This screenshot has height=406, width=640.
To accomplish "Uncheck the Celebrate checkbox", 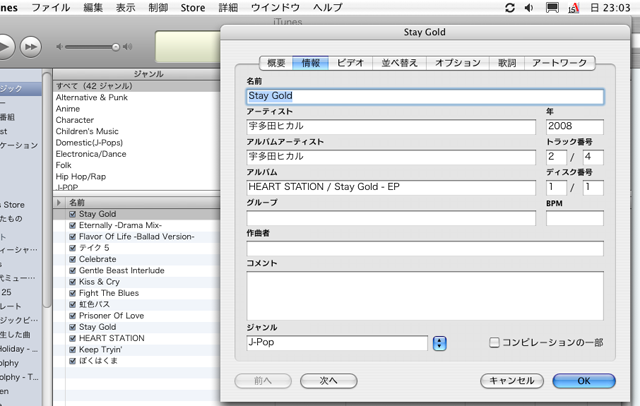I will pos(73,260).
